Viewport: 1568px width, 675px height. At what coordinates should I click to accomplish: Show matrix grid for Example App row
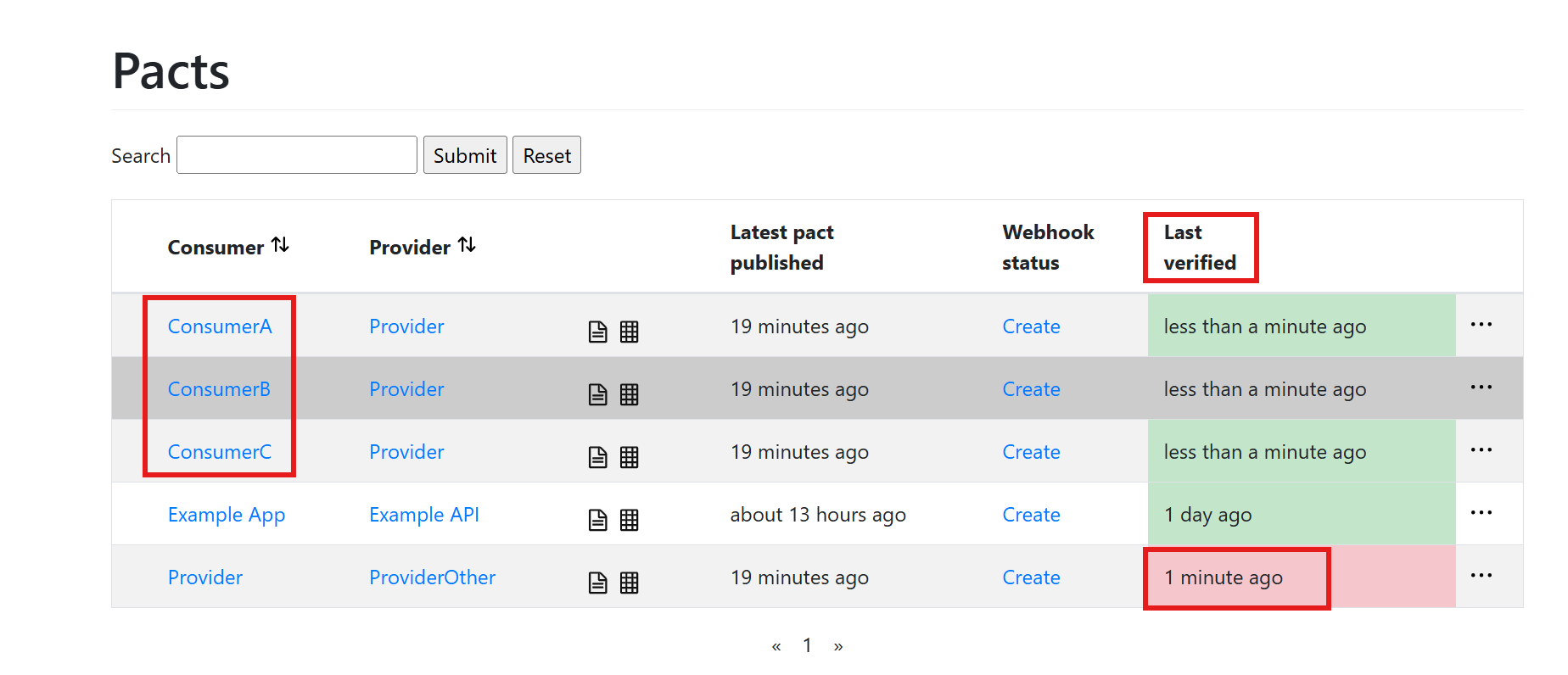[x=629, y=520]
